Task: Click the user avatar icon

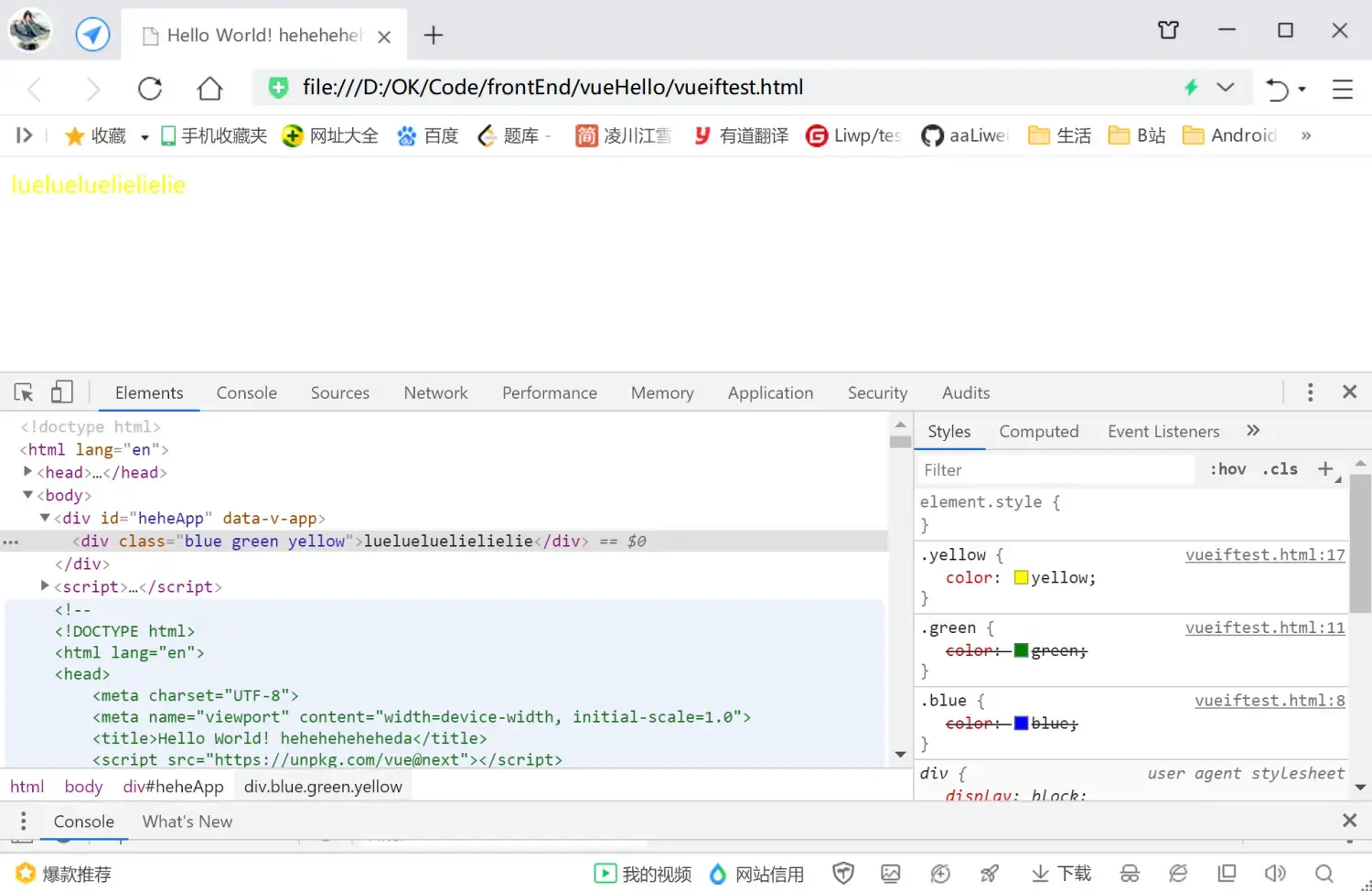Action: click(x=30, y=30)
